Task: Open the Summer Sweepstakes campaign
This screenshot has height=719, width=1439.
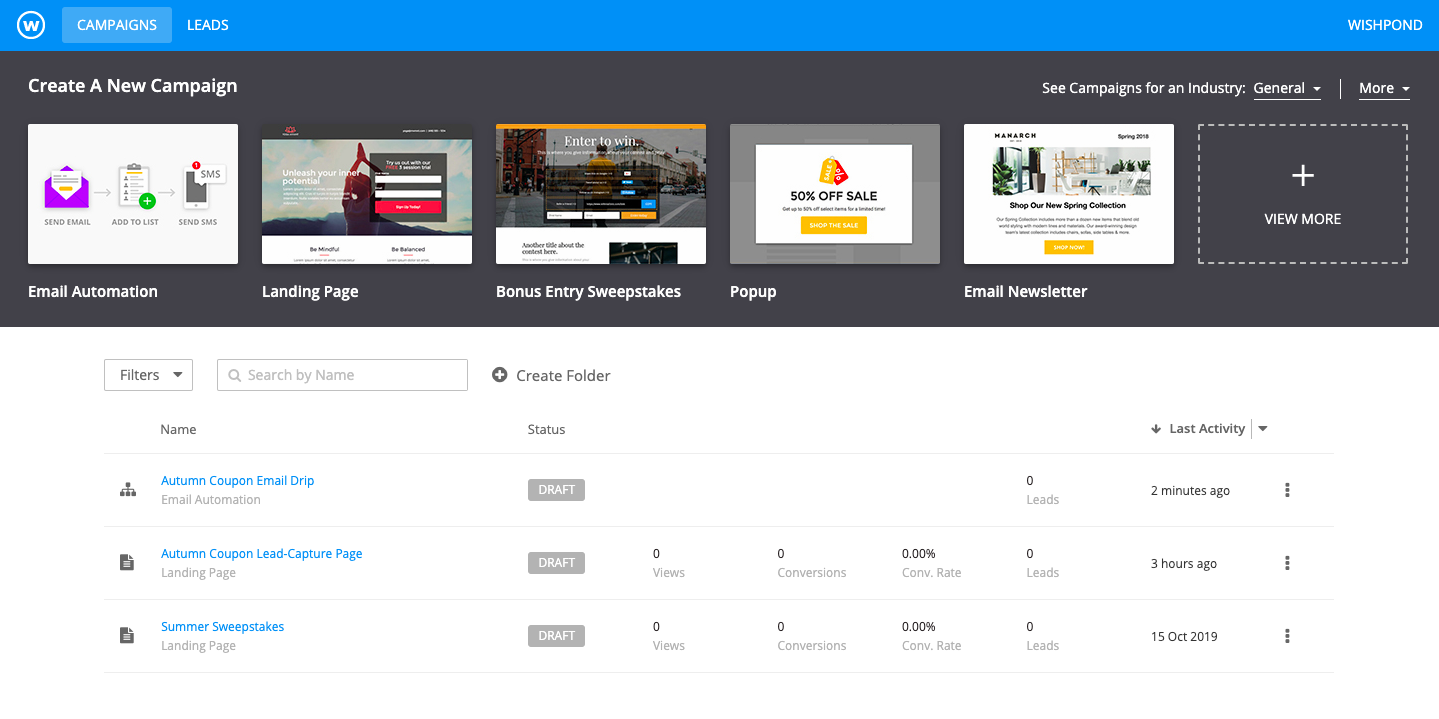Action: [x=222, y=627]
